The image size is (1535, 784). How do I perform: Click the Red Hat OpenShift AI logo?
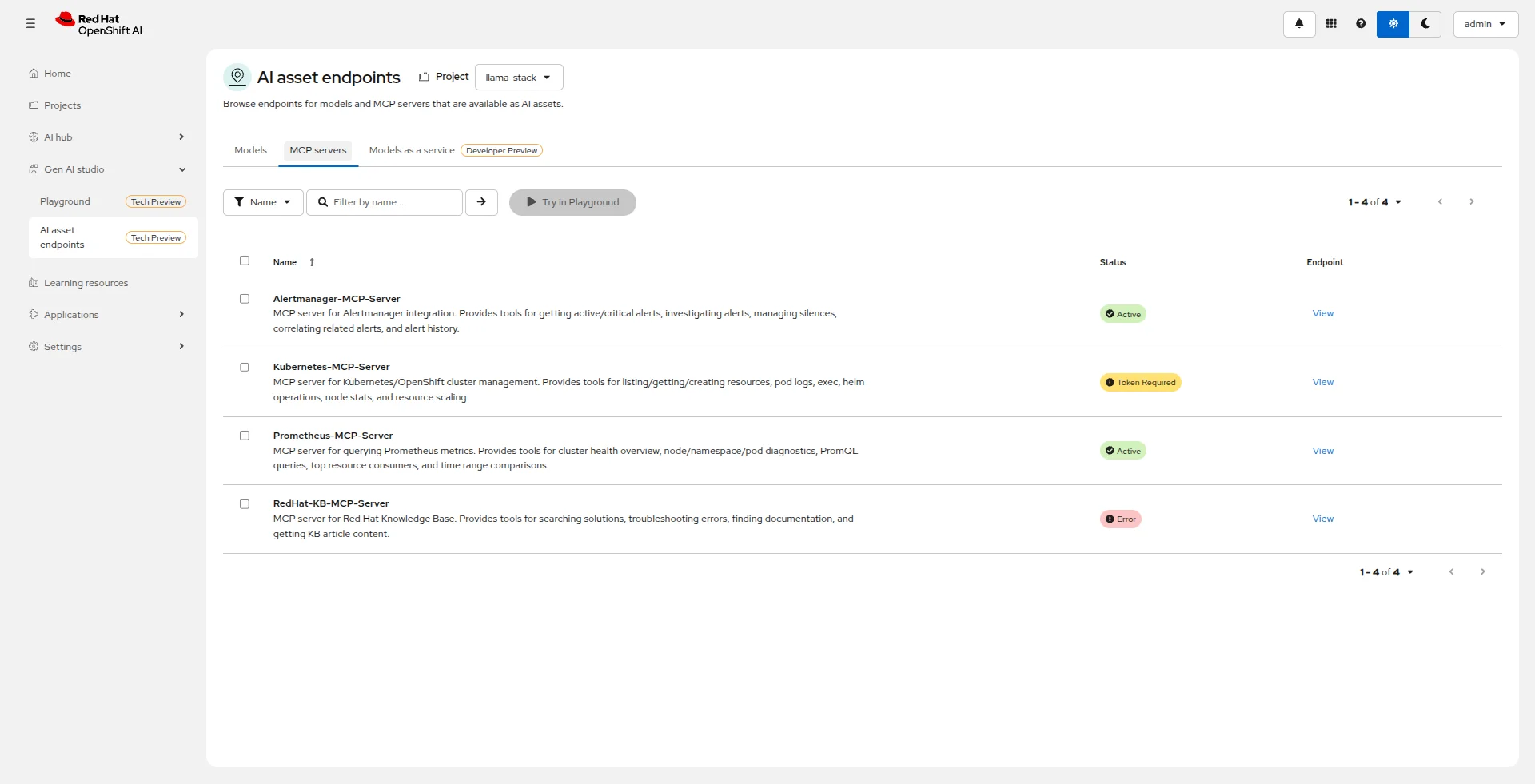tap(99, 24)
